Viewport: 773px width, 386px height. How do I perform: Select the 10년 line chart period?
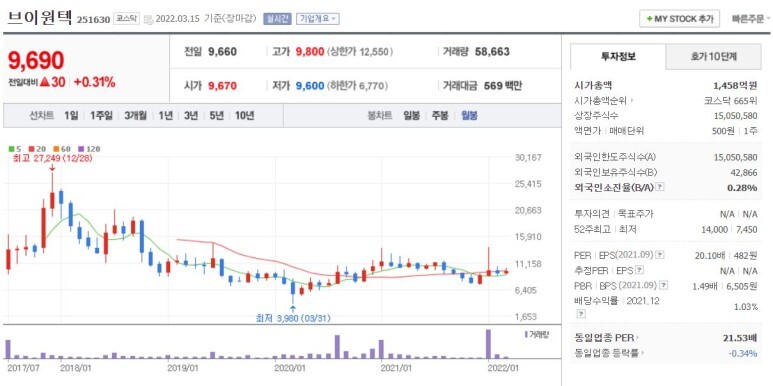[245, 116]
